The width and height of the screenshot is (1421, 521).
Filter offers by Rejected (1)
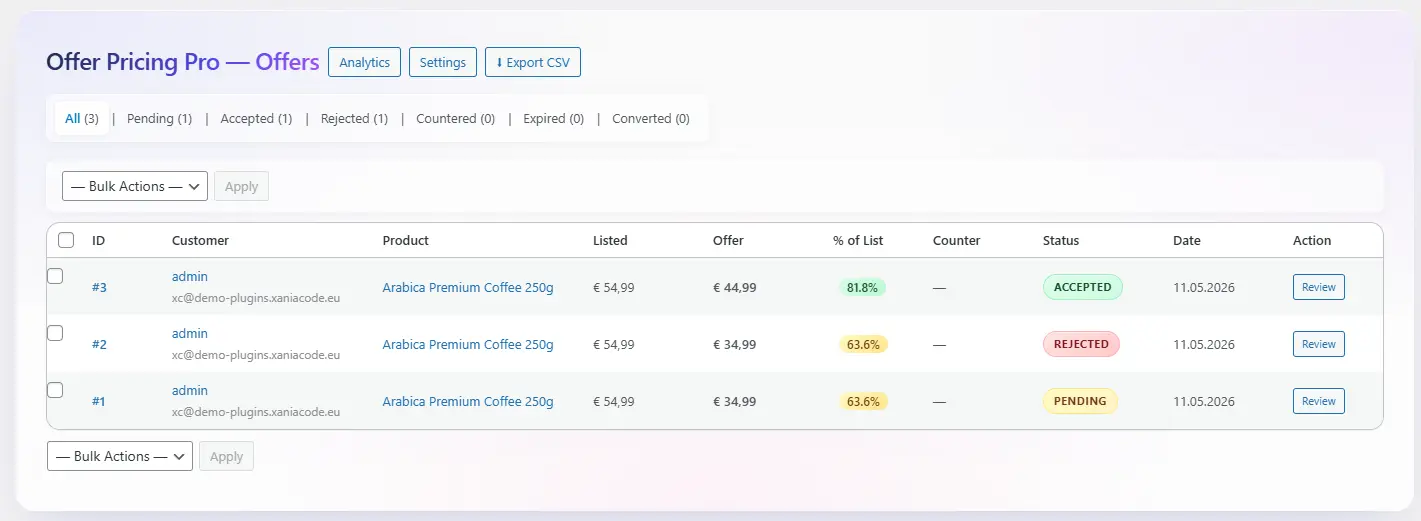tap(354, 118)
